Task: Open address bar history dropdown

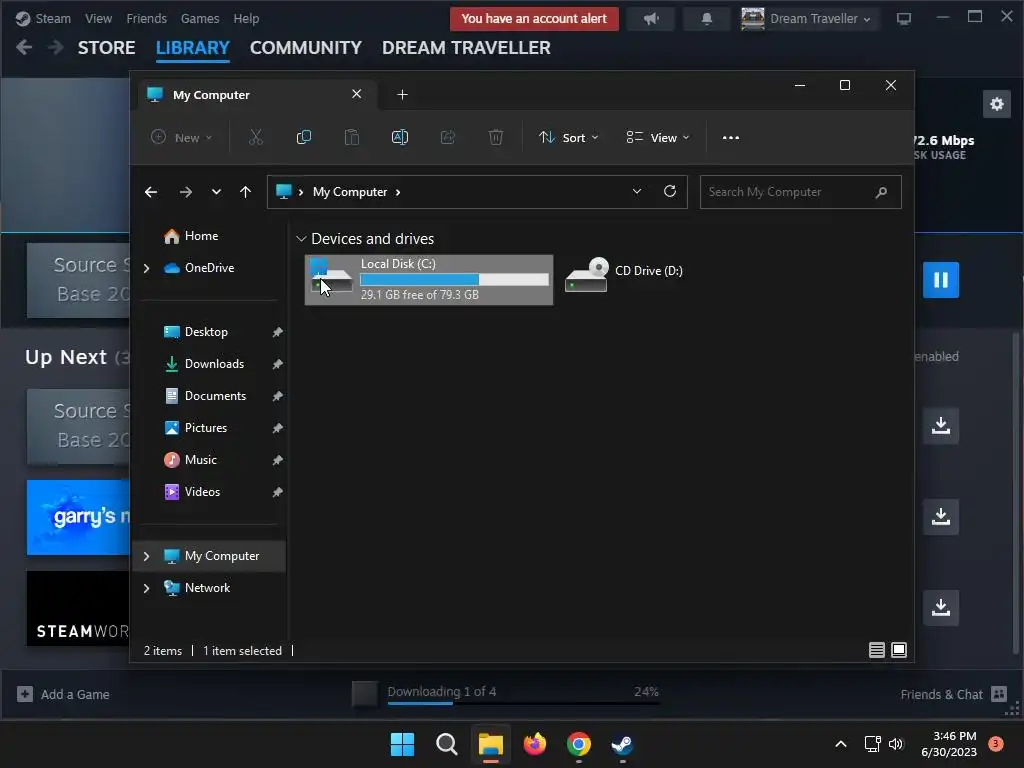Action: [x=637, y=191]
